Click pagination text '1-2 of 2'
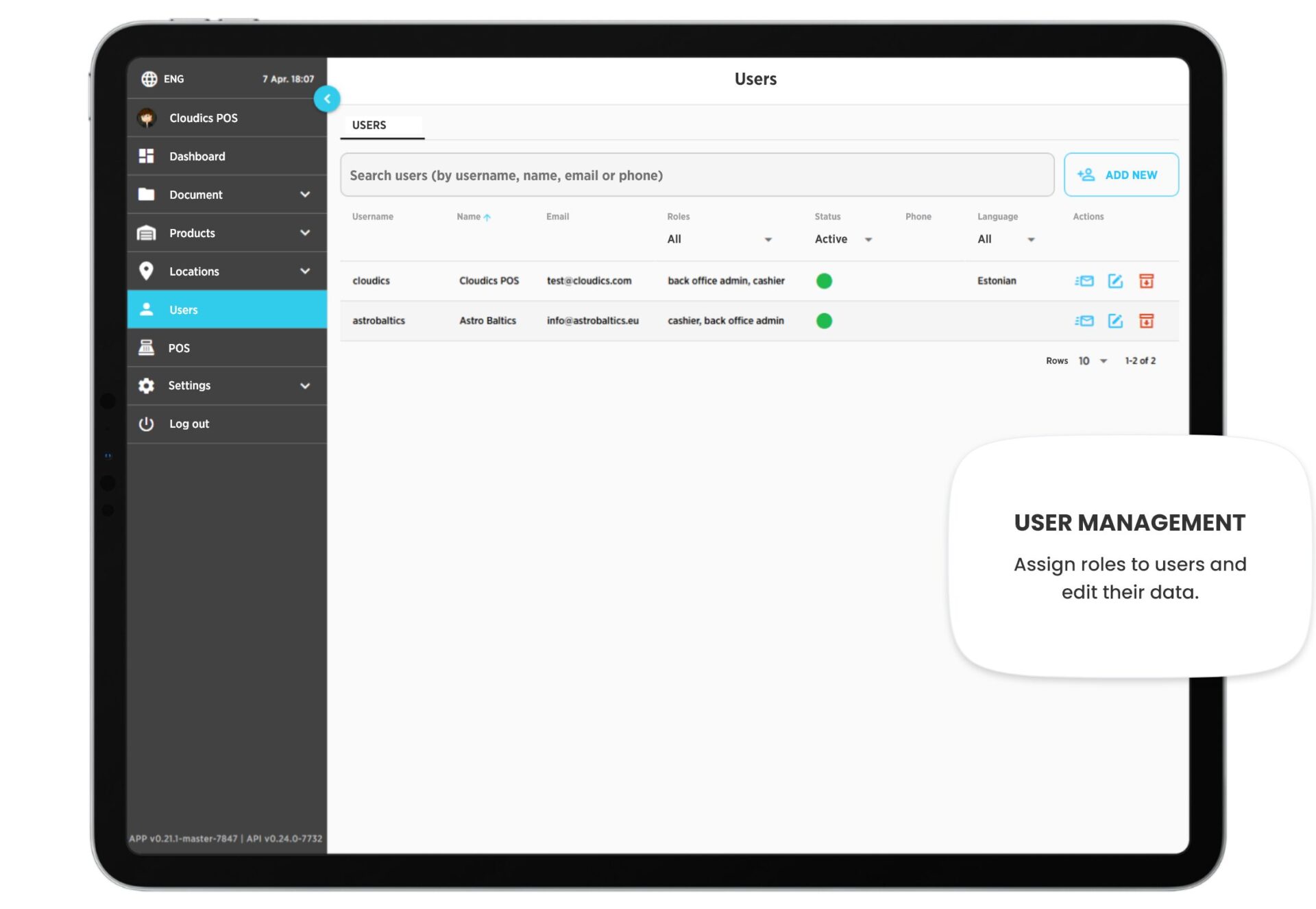Viewport: 1316px width, 909px height. pos(1140,361)
